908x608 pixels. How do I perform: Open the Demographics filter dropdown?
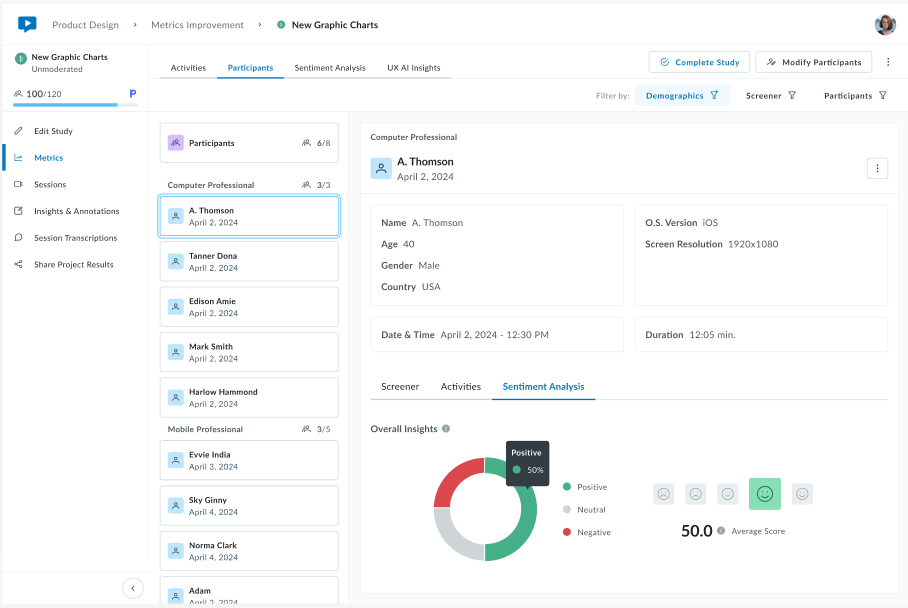pos(680,95)
